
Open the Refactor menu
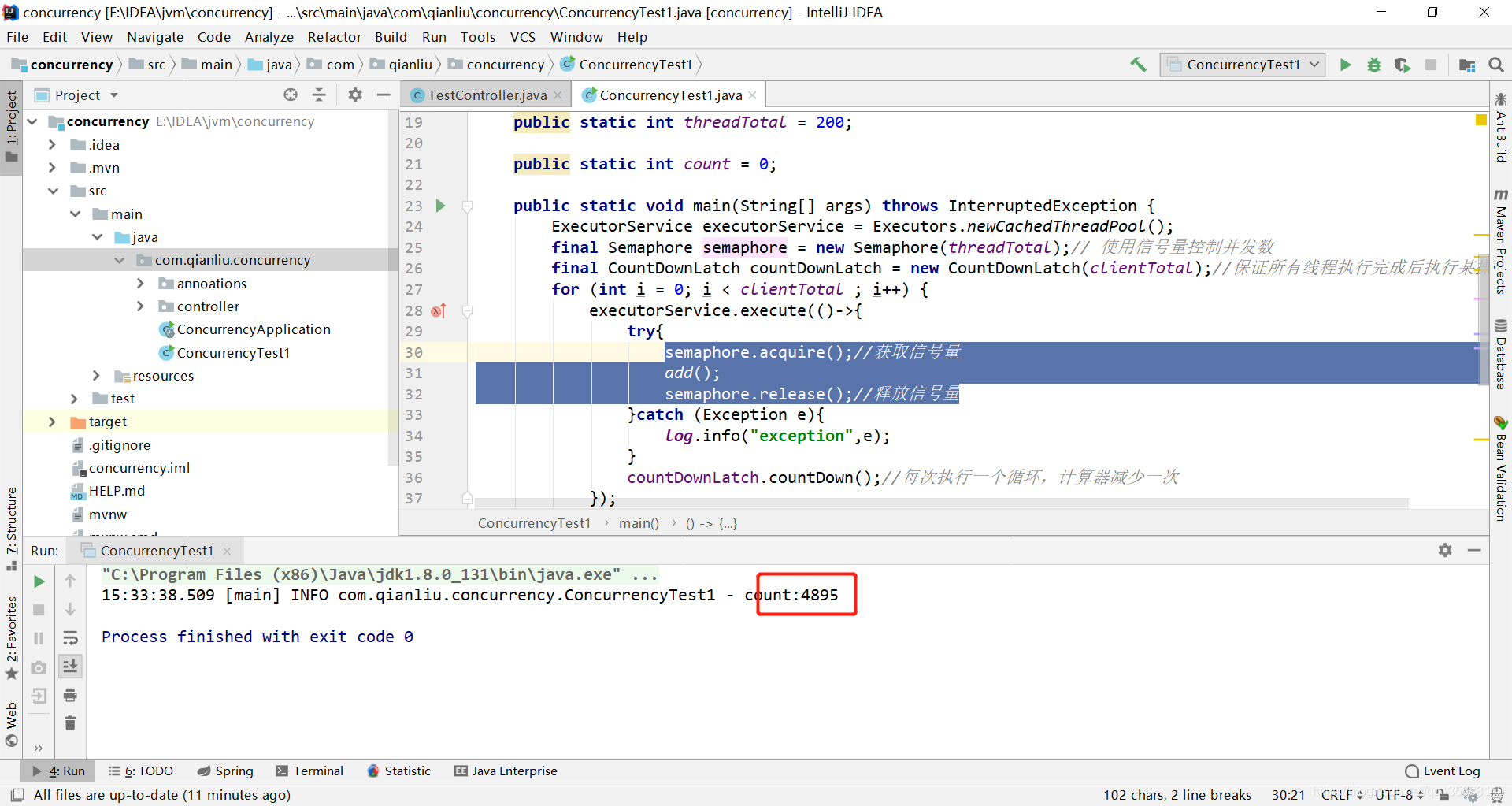[334, 37]
